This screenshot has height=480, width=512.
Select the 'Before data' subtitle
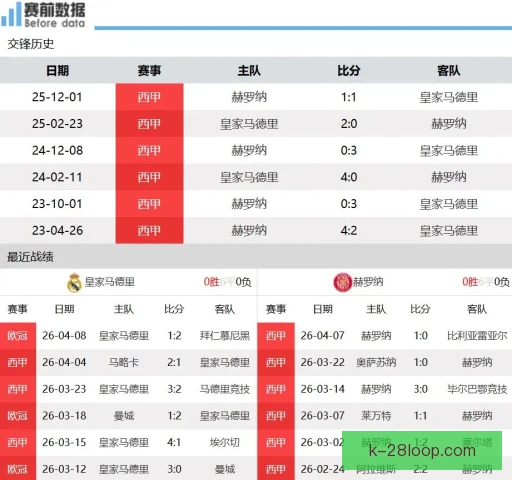55,23
